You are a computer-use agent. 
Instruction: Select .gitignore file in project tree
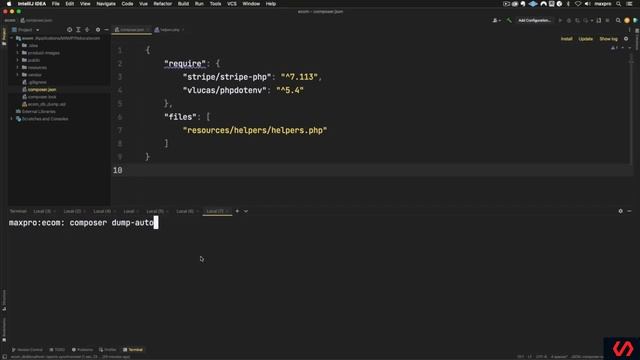coord(37,82)
